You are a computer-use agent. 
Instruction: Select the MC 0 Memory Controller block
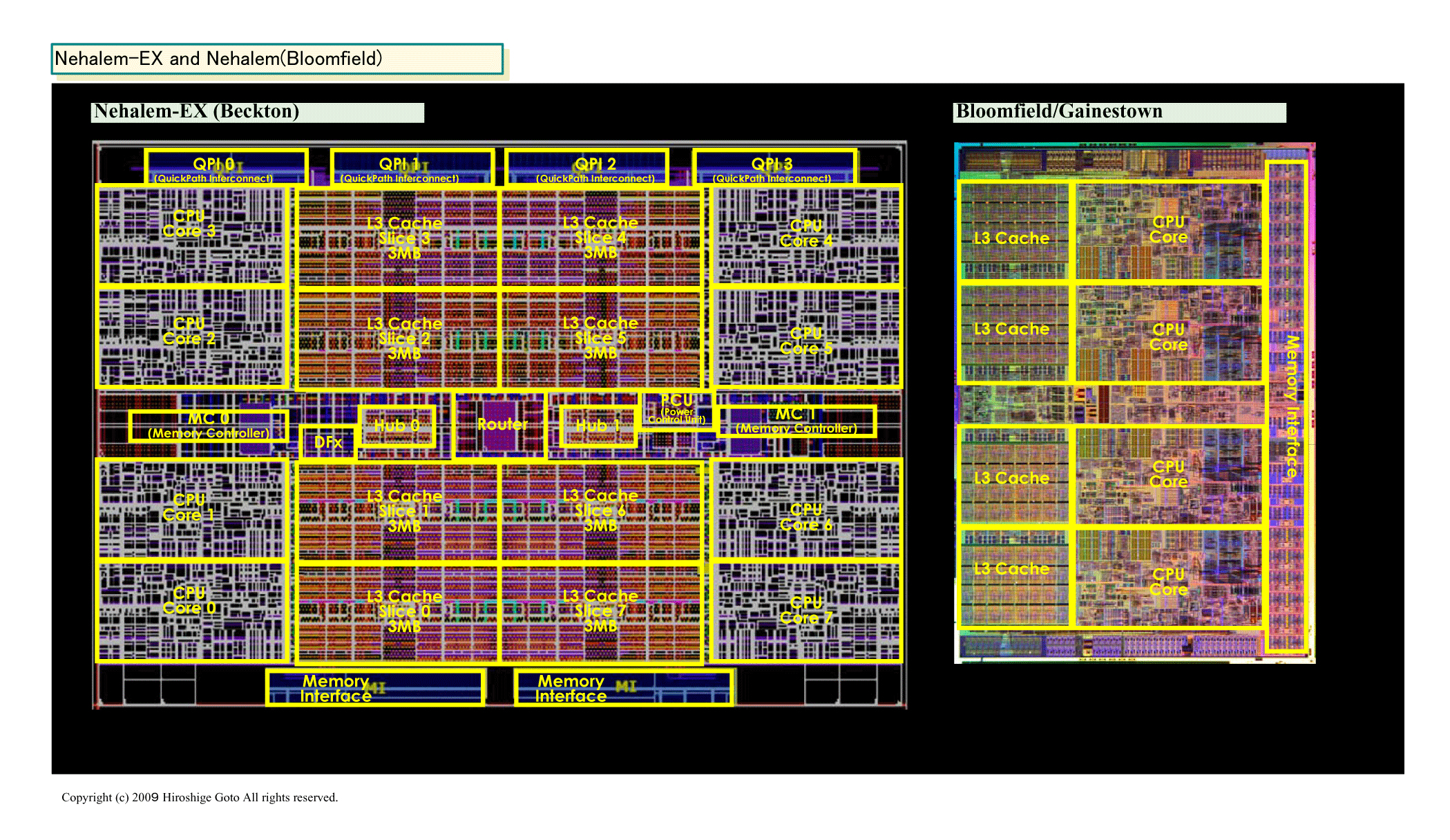pyautogui.click(x=209, y=426)
